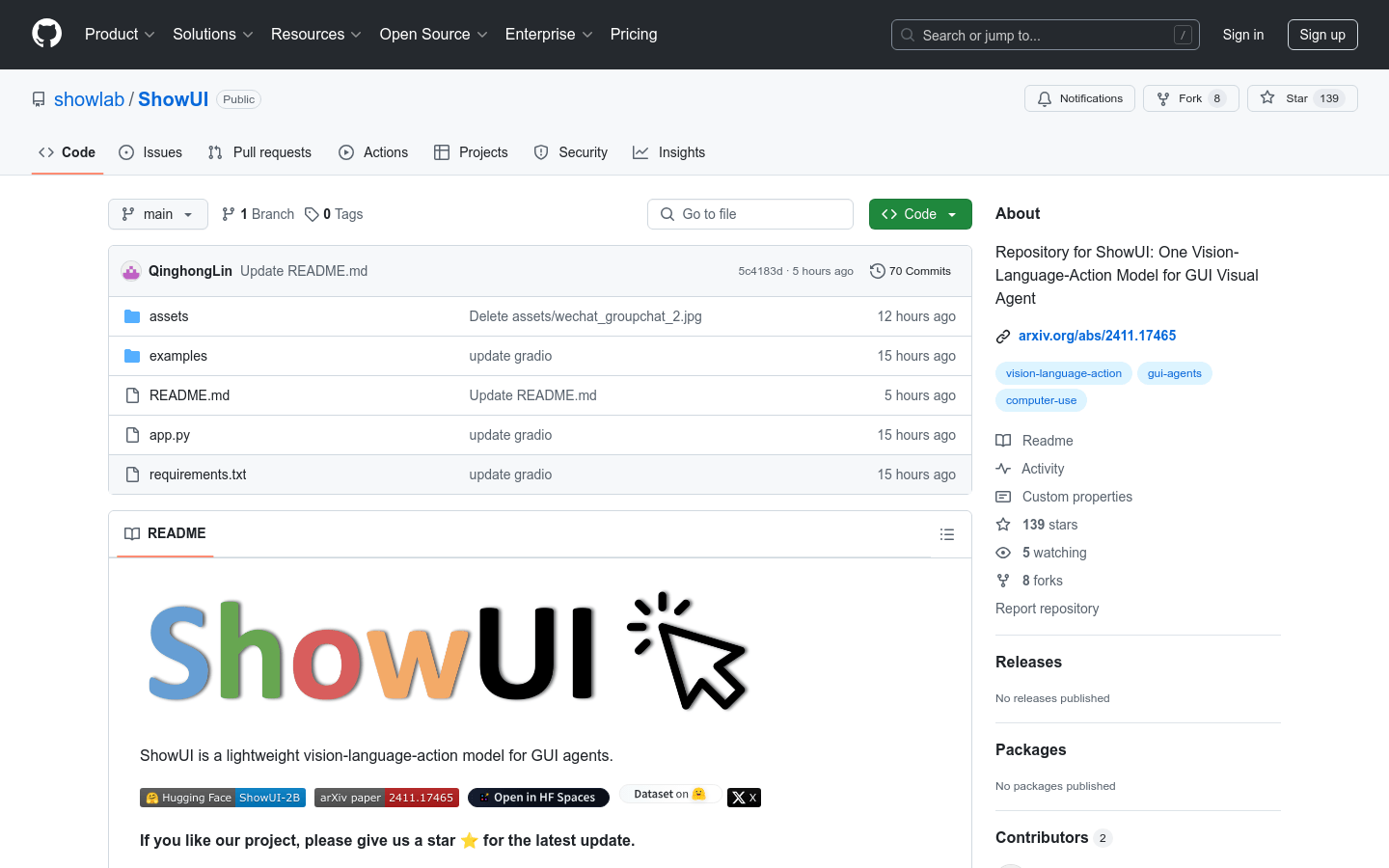Switch to the Actions tab

tap(373, 152)
